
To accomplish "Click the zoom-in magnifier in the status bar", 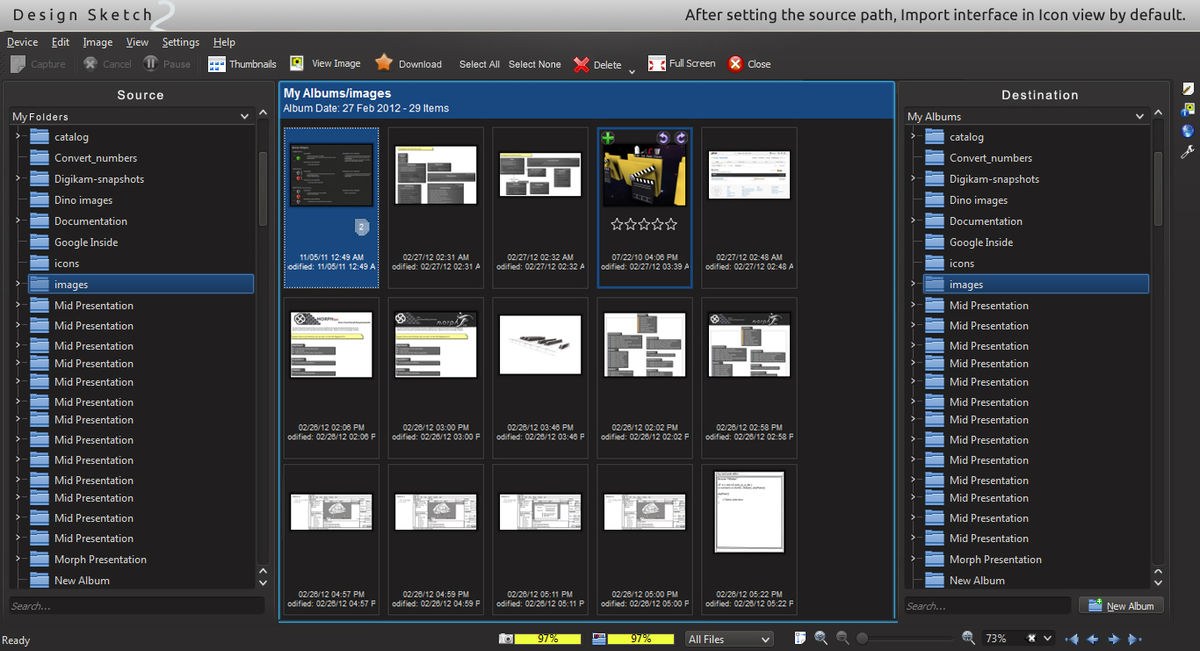I will point(968,638).
